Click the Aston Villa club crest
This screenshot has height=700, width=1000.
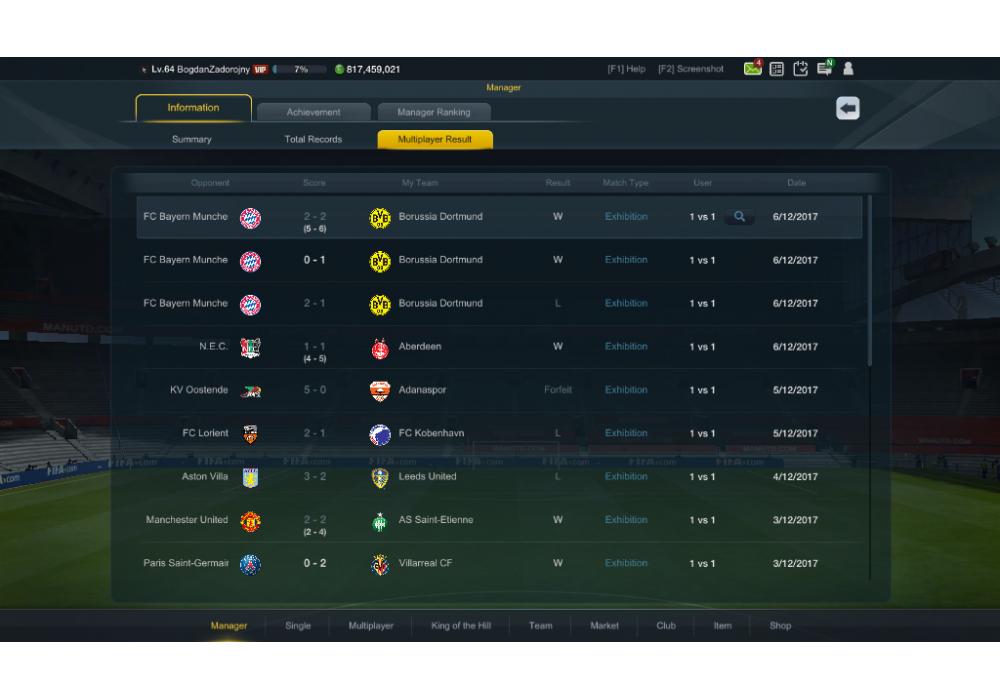click(x=250, y=478)
